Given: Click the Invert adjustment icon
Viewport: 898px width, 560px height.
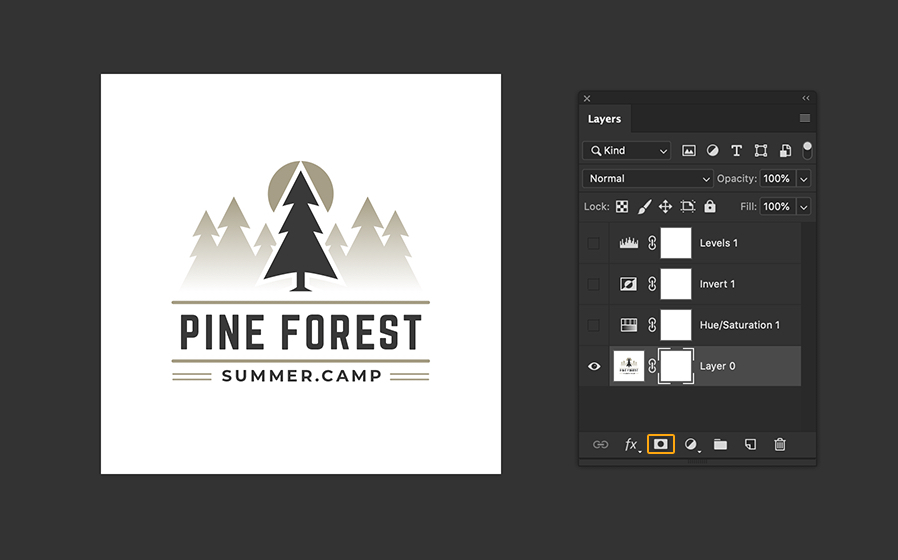Looking at the screenshot, I should pyautogui.click(x=628, y=284).
